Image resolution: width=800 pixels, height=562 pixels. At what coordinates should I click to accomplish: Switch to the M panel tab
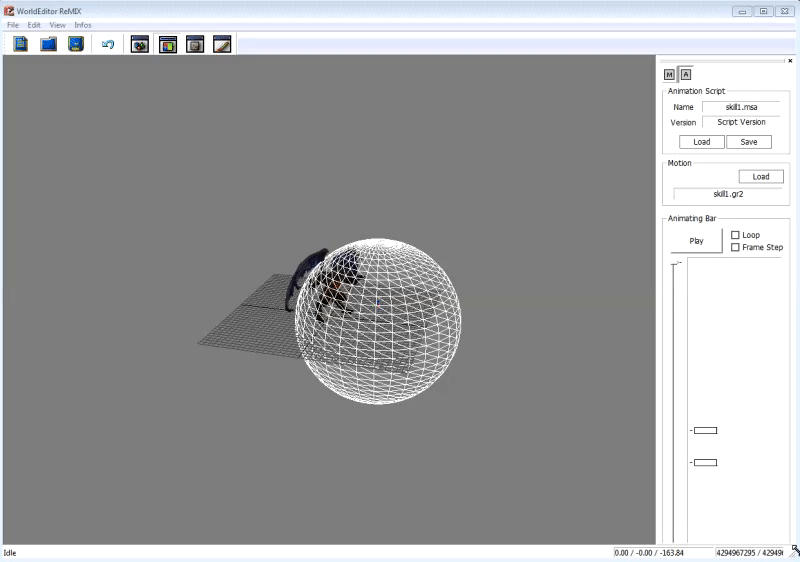click(669, 74)
